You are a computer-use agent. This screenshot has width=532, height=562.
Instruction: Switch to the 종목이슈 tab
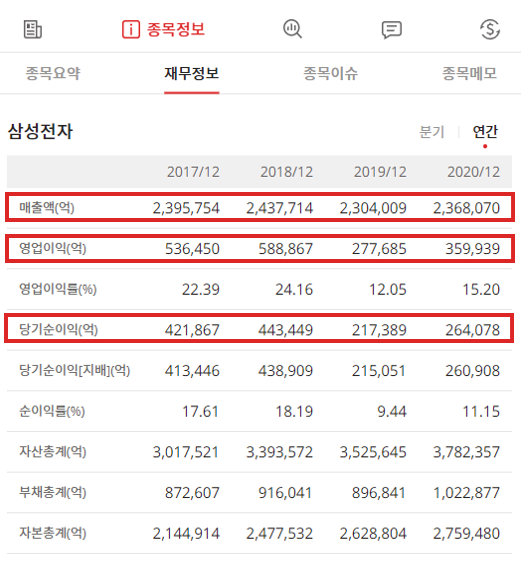coord(331,73)
